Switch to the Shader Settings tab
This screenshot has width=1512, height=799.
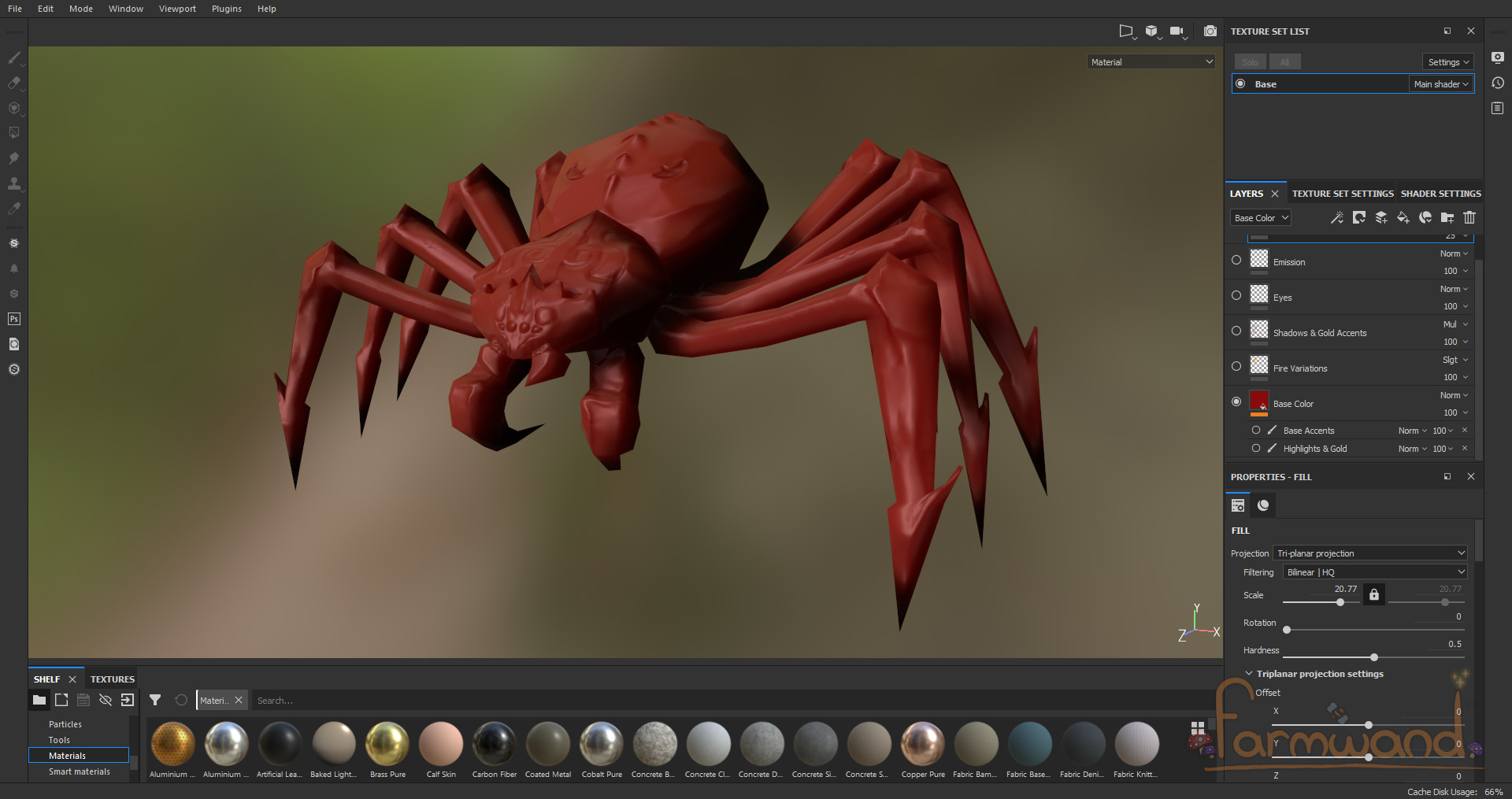click(1440, 194)
